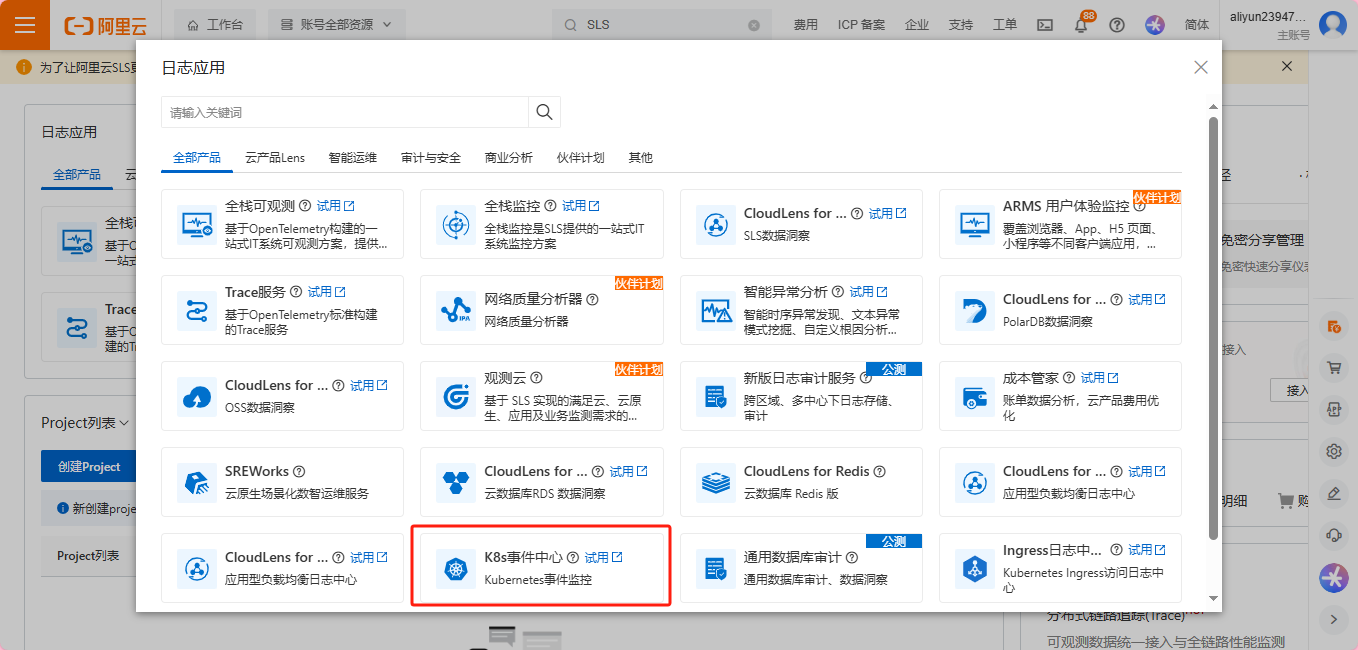Viewport: 1358px width, 650px height.
Task: Click the 创建Project button
Action: 89,467
